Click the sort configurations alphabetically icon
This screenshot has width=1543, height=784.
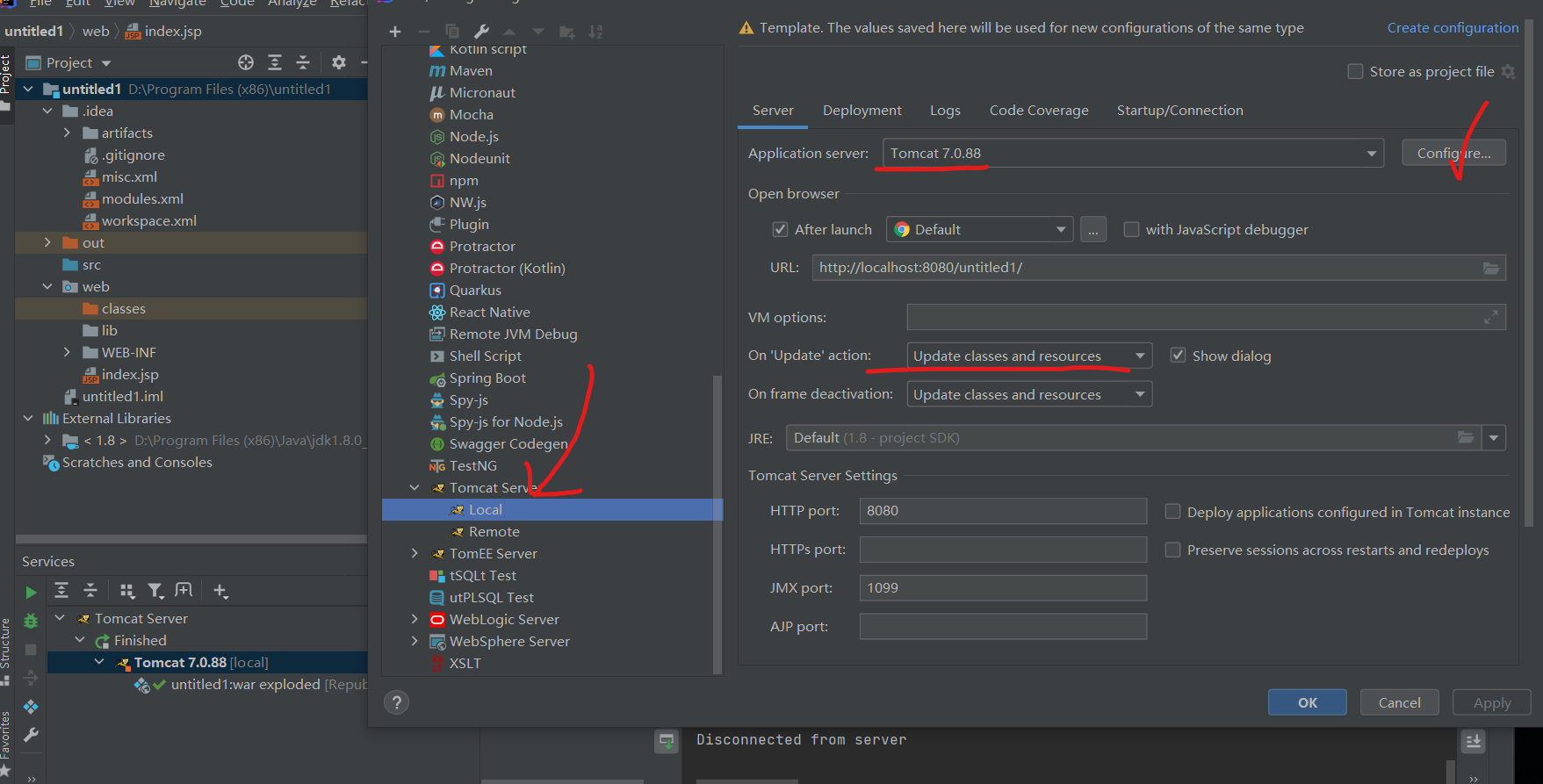(x=595, y=32)
